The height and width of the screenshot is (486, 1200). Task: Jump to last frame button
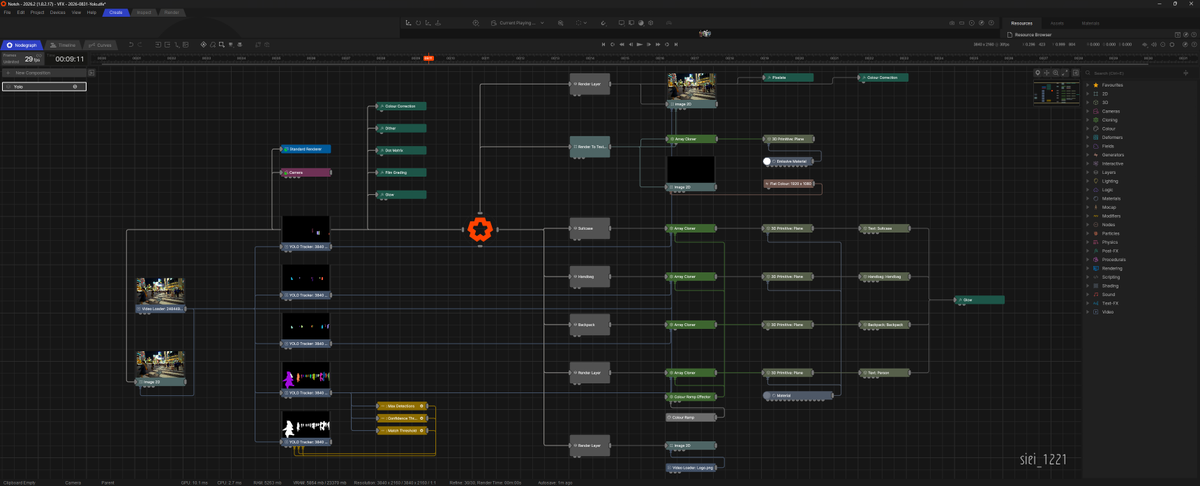676,45
